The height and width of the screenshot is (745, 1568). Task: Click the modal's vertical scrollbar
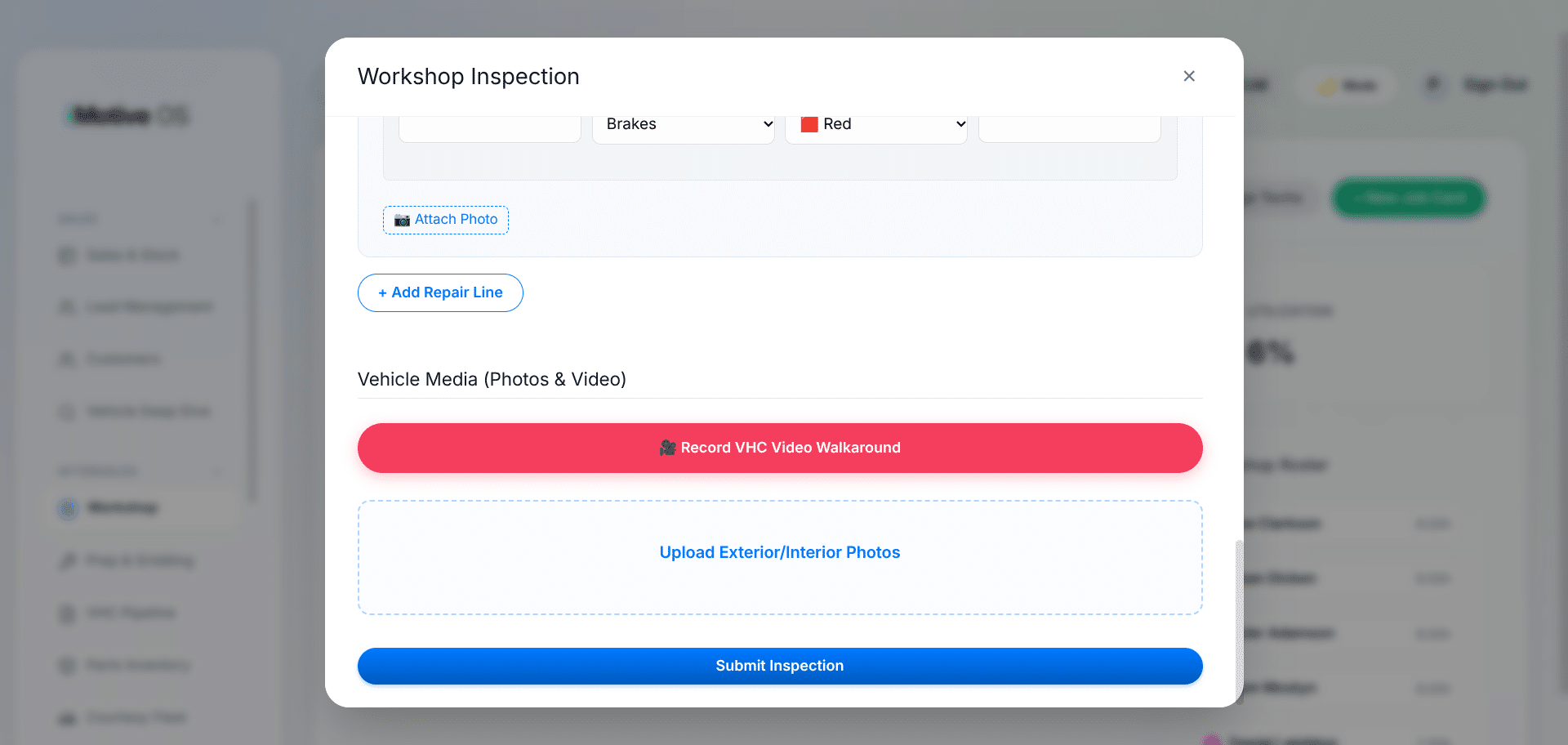click(1239, 621)
